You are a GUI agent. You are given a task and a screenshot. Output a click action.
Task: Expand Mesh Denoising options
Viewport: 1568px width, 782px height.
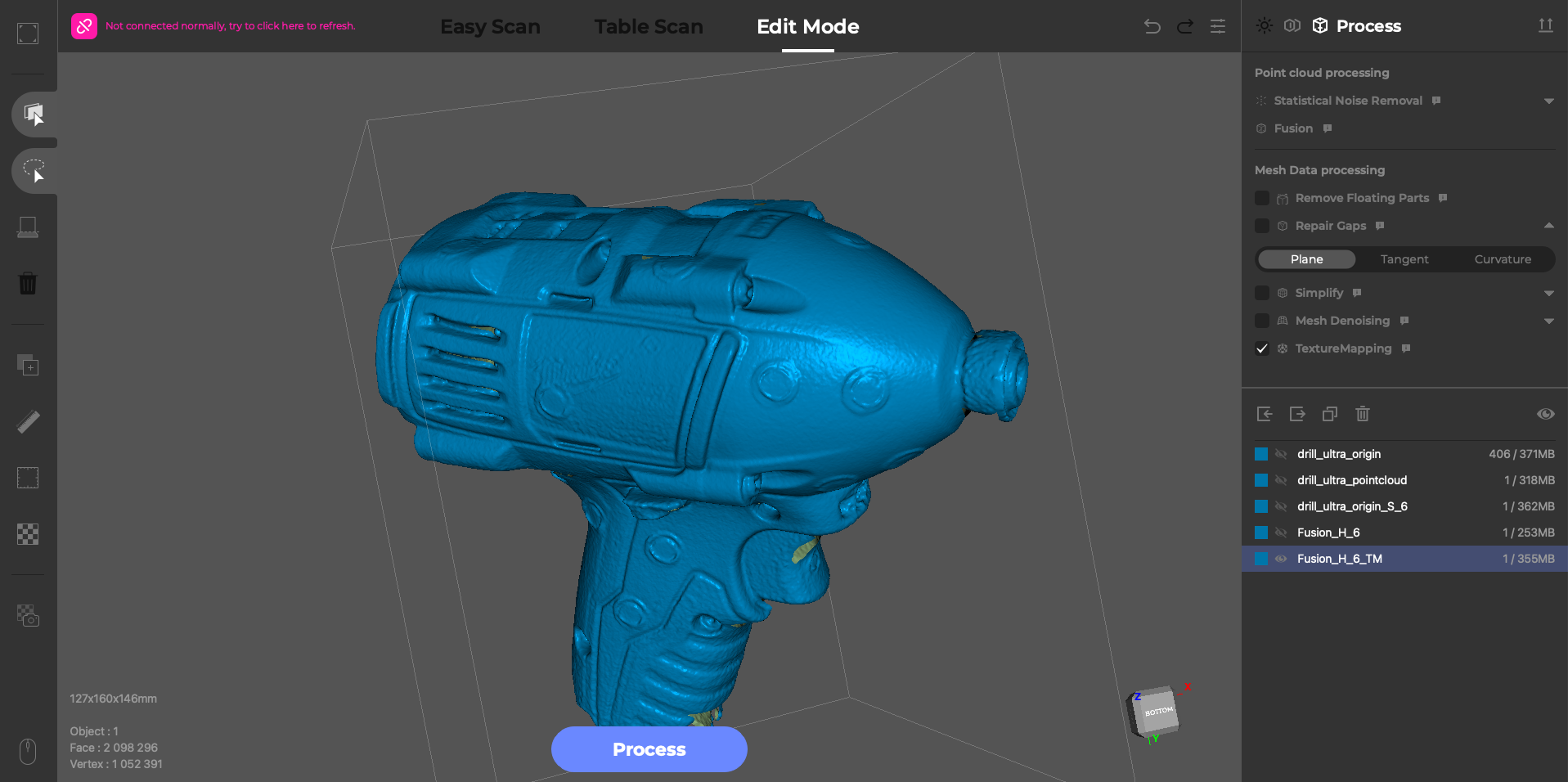tap(1549, 321)
